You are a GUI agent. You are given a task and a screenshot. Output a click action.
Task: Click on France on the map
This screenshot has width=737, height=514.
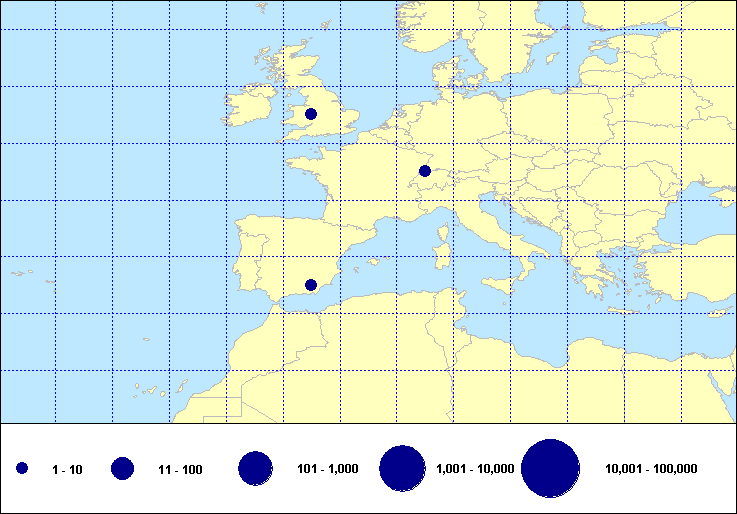(360, 180)
